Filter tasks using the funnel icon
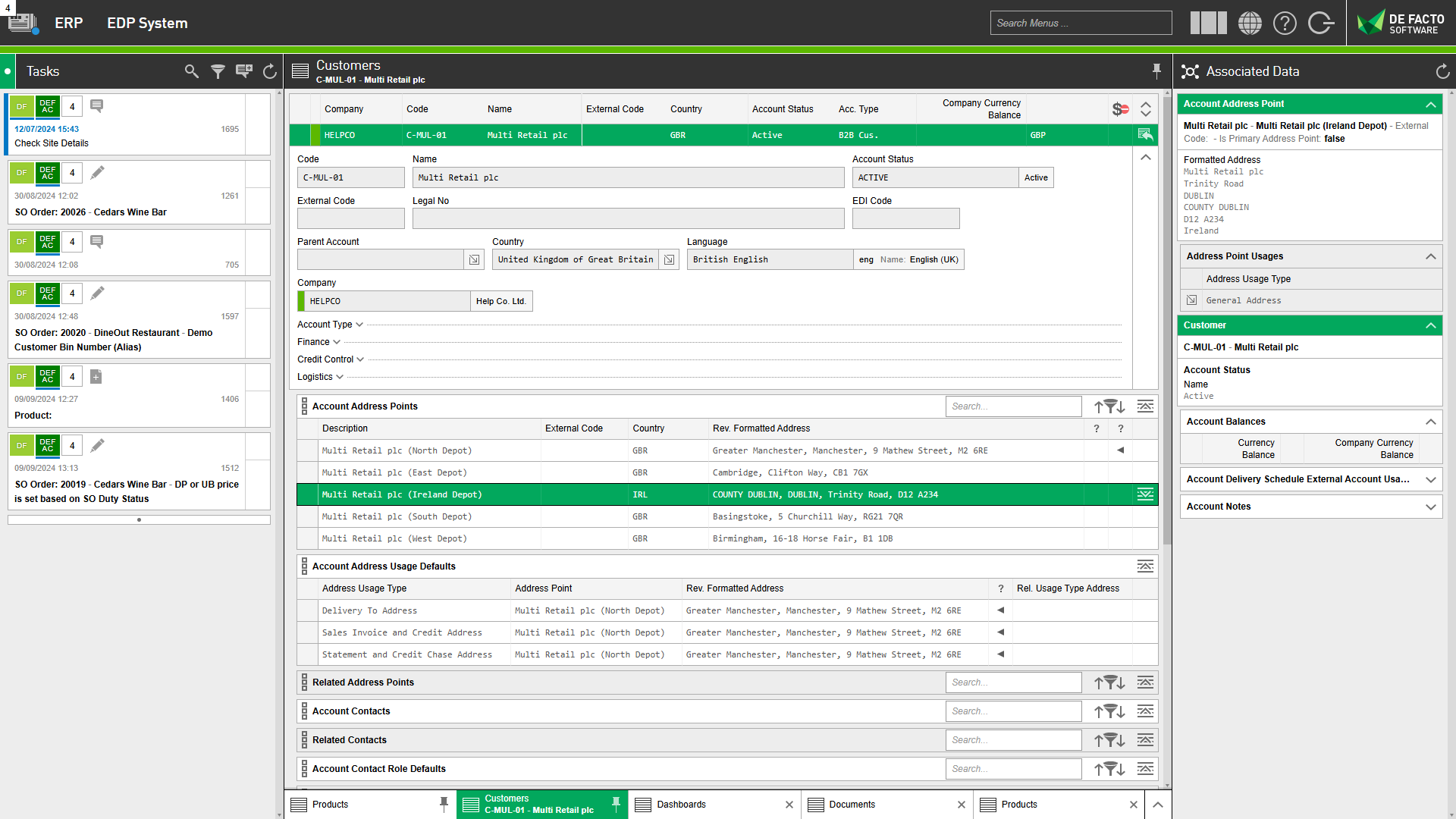 click(x=218, y=71)
